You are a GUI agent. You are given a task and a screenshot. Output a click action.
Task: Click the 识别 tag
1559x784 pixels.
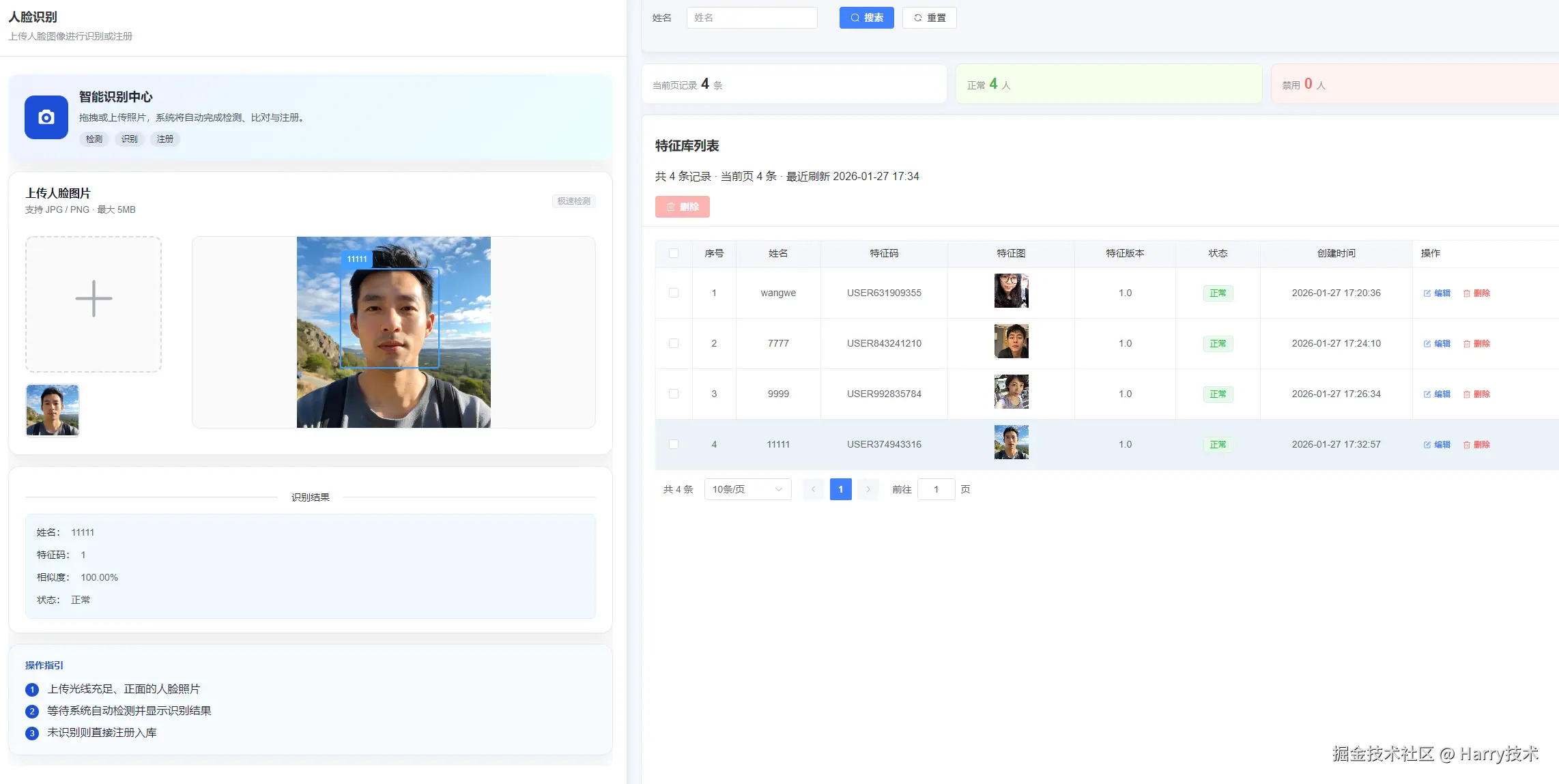[x=130, y=139]
